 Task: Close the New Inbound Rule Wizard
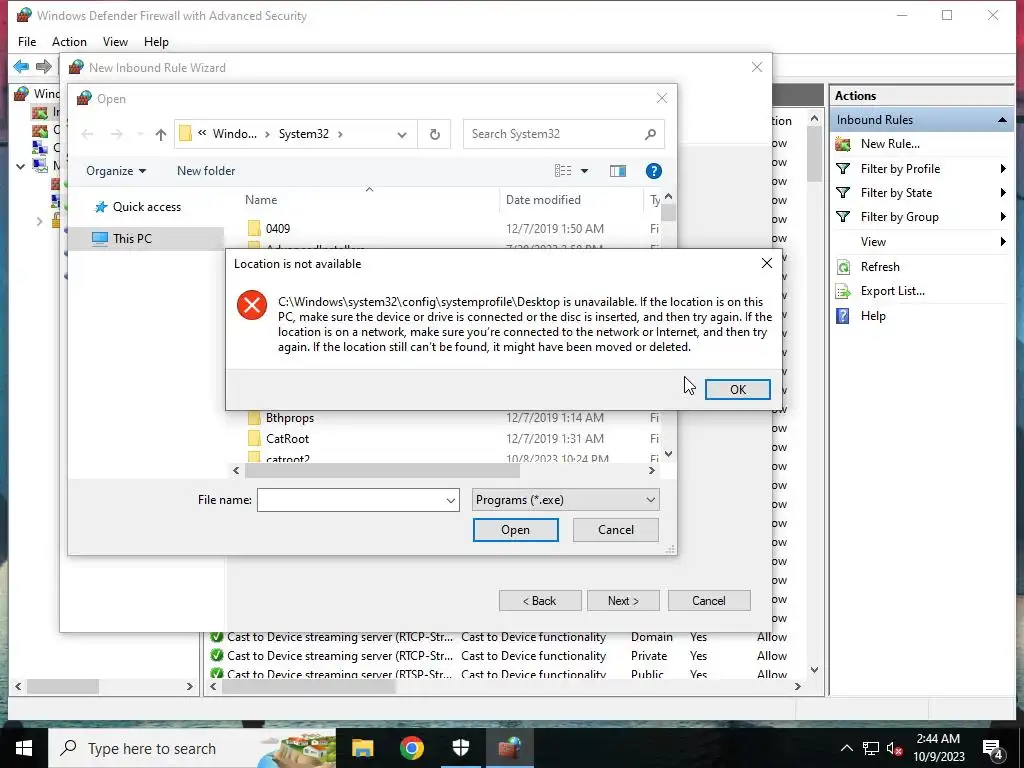tap(757, 67)
